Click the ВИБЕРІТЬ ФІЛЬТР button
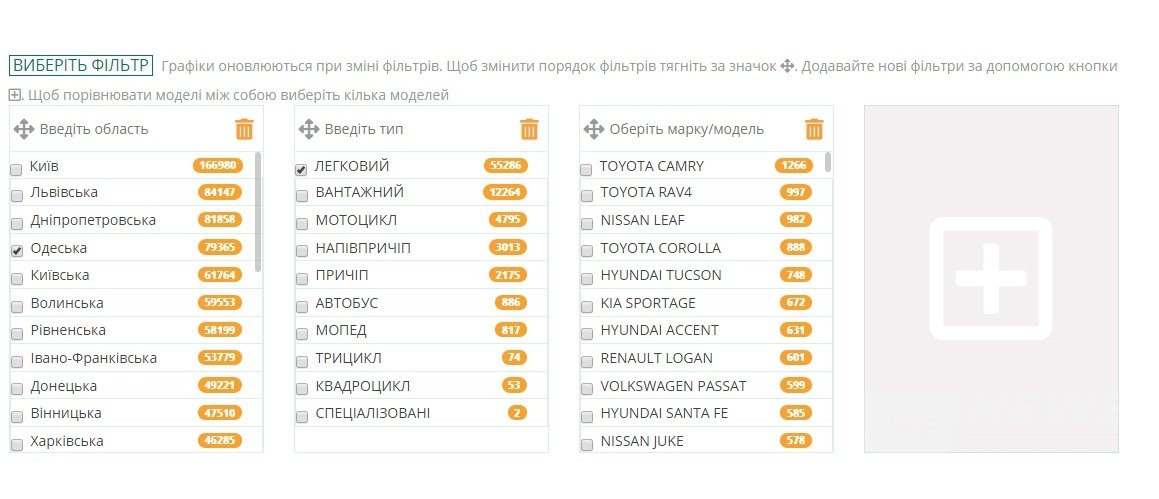This screenshot has height=499, width=1159. (x=80, y=66)
